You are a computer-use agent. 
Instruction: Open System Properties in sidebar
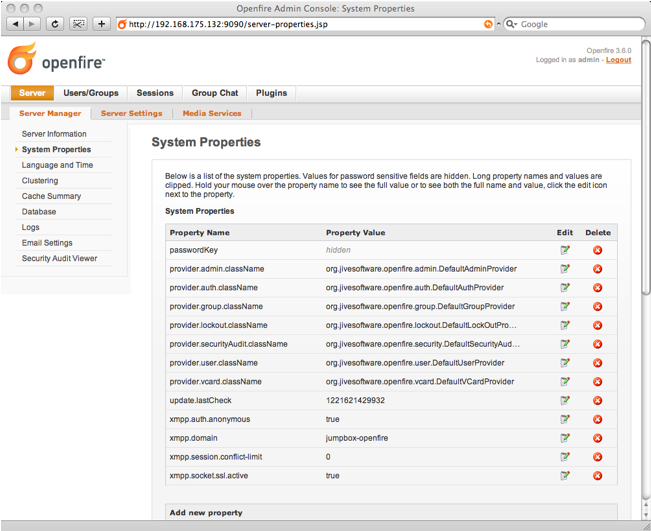[x=56, y=149]
